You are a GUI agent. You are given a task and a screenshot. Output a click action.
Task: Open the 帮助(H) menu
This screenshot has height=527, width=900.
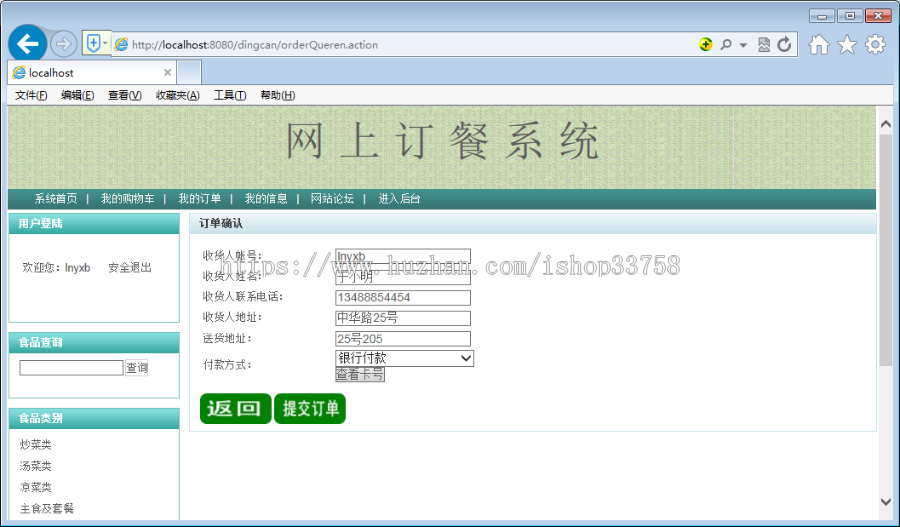[277, 95]
